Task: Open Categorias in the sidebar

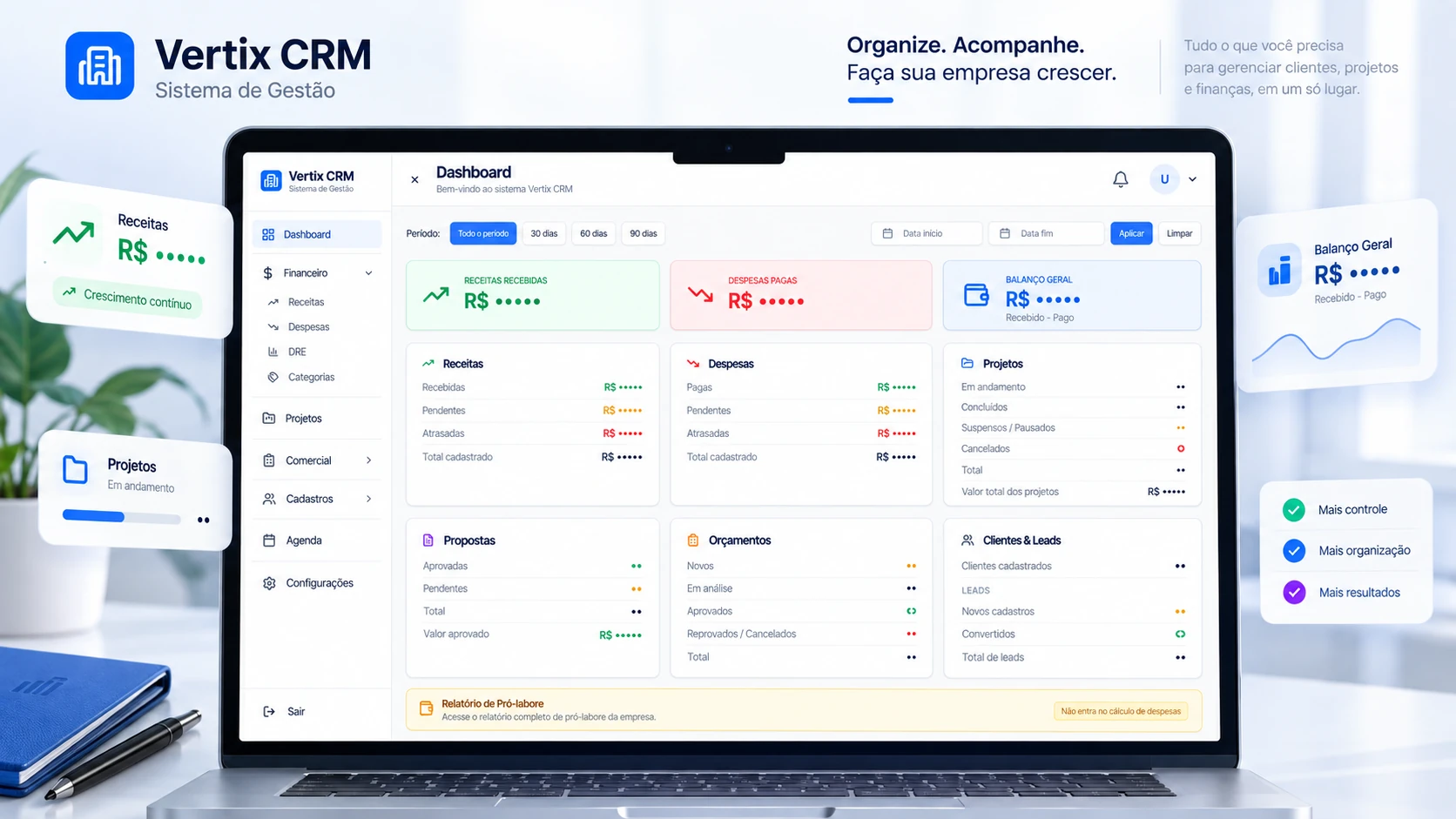Action: pos(311,377)
